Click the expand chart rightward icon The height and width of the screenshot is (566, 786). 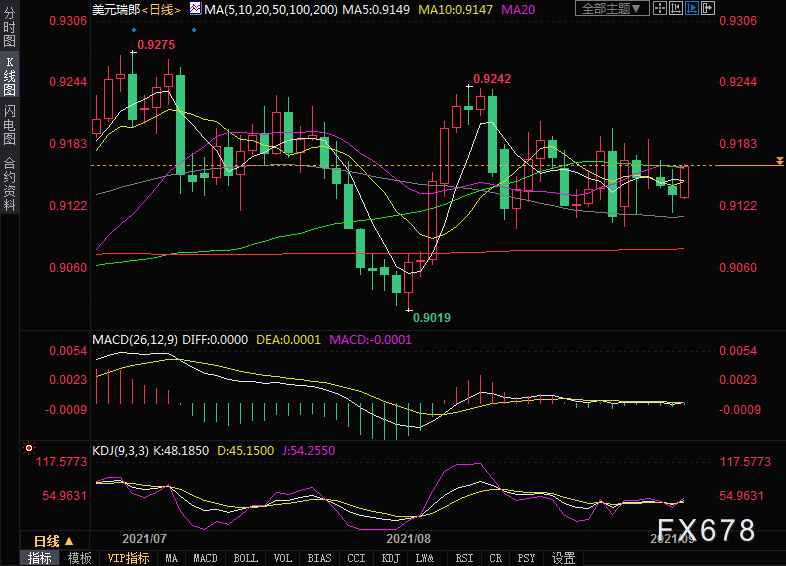tap(708, 8)
